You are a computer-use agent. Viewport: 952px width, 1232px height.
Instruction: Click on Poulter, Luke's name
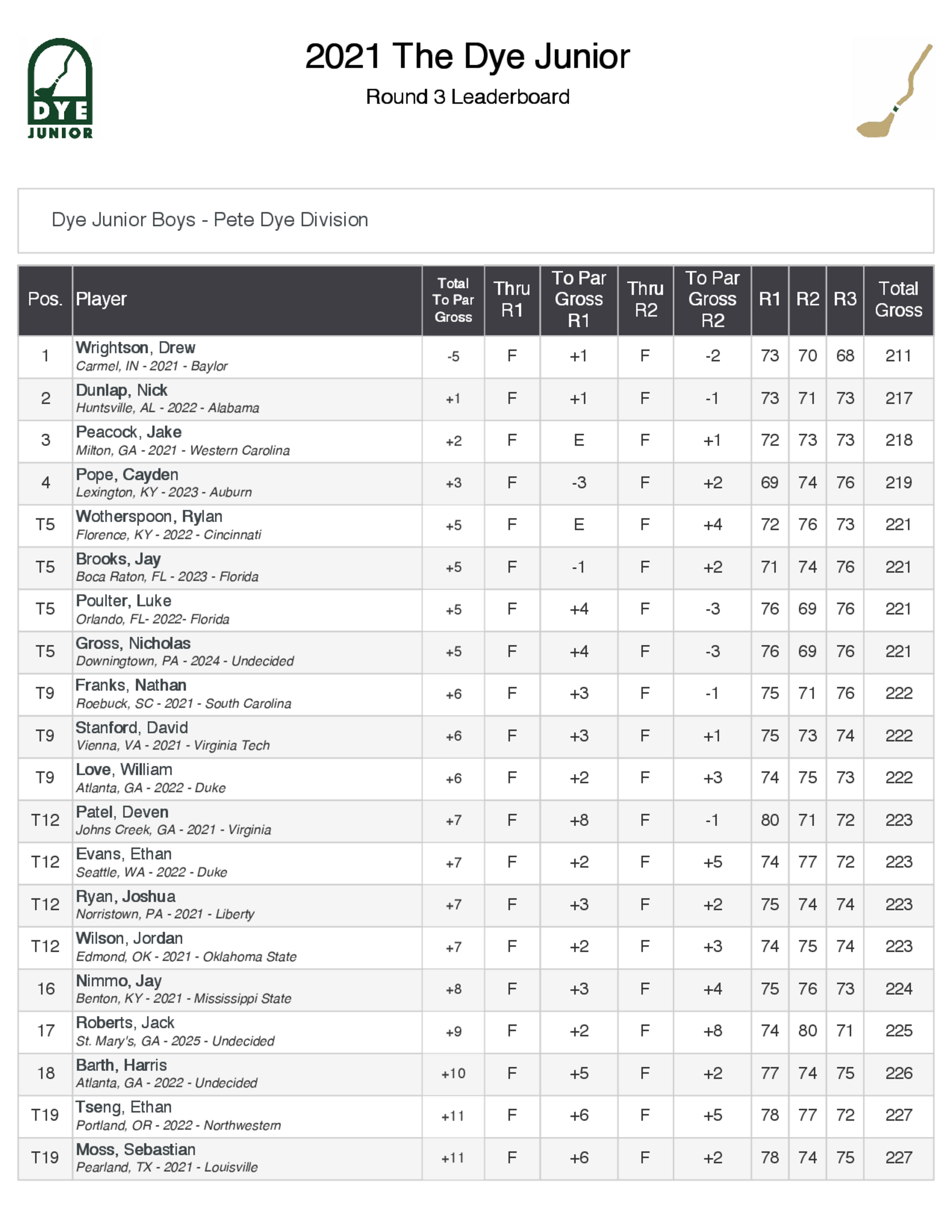tap(123, 601)
